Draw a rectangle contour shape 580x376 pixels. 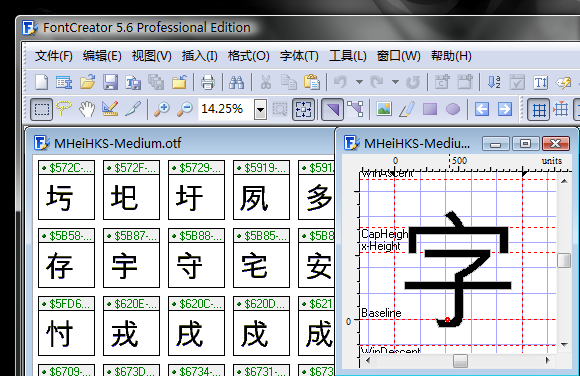[430, 109]
